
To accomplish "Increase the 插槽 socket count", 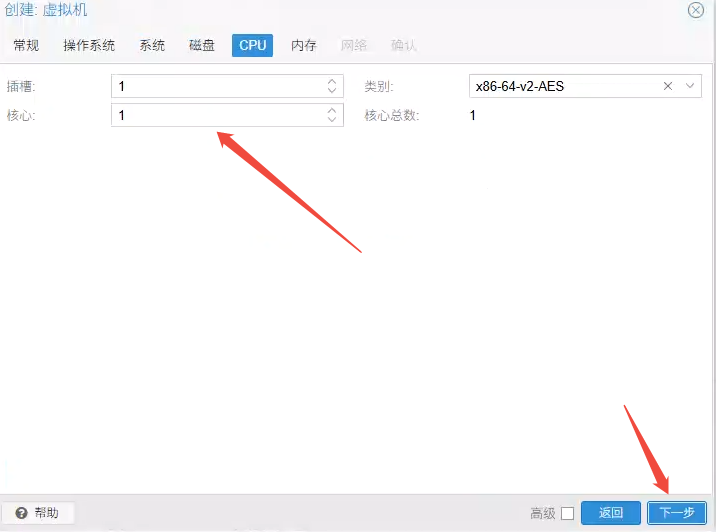I will click(332, 82).
